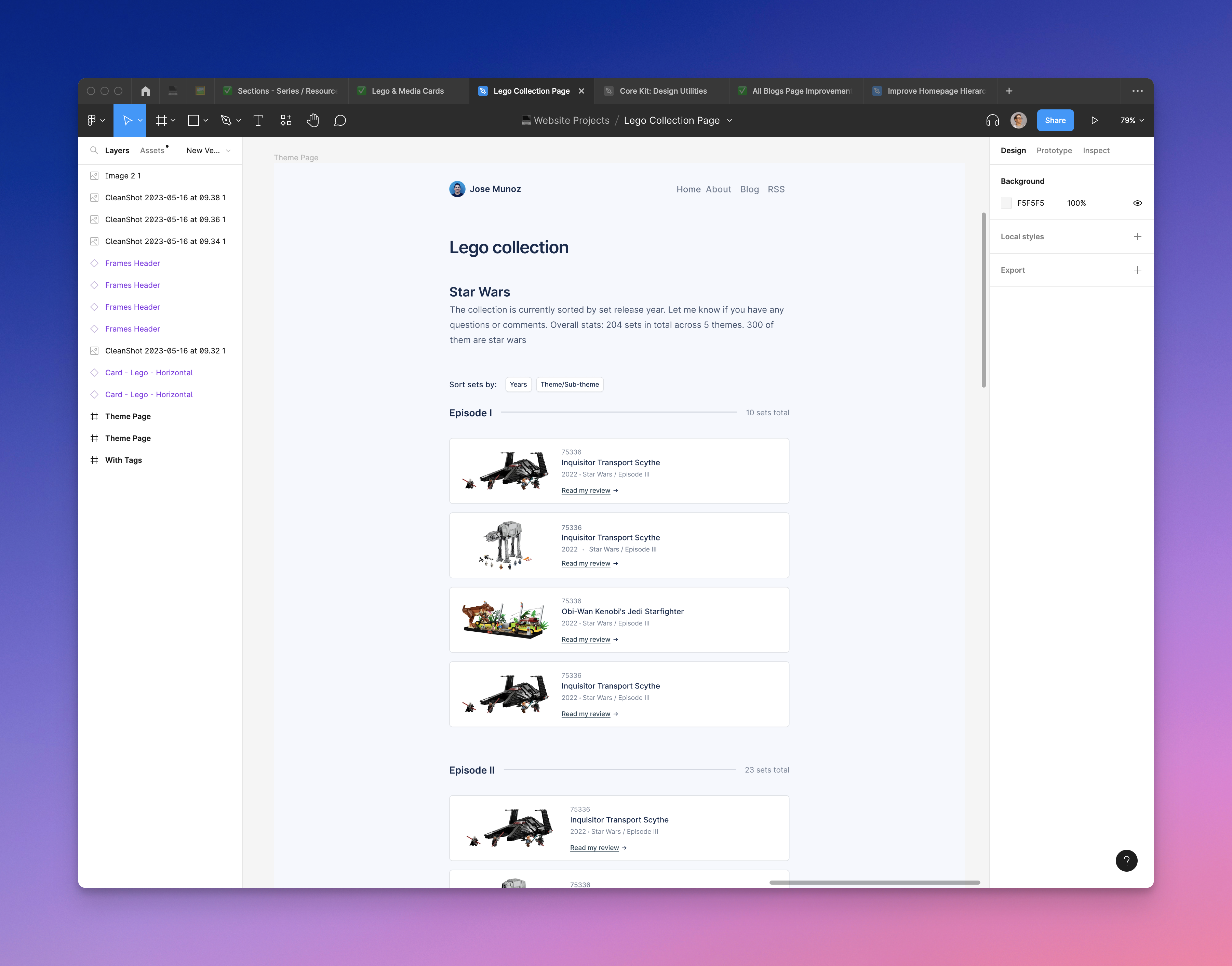Toggle the Prototype tab in right panel
Screen dimensions: 1232x966
tap(1054, 150)
